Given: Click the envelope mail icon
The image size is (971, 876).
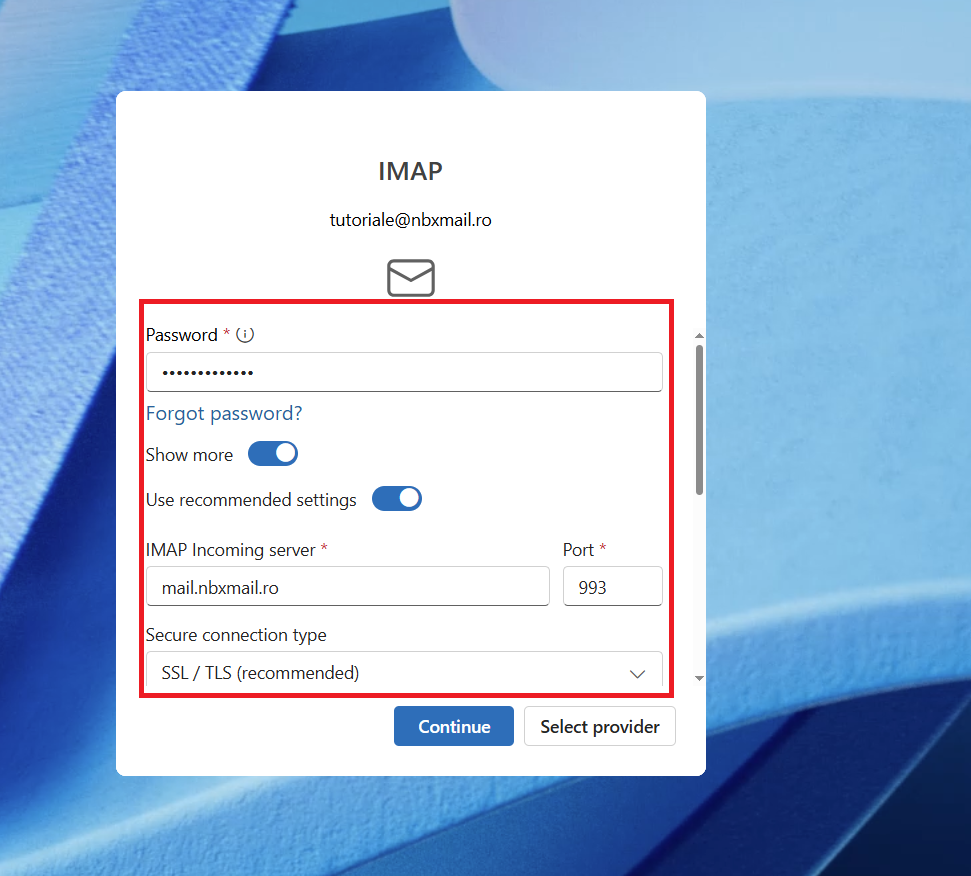Looking at the screenshot, I should [411, 278].
